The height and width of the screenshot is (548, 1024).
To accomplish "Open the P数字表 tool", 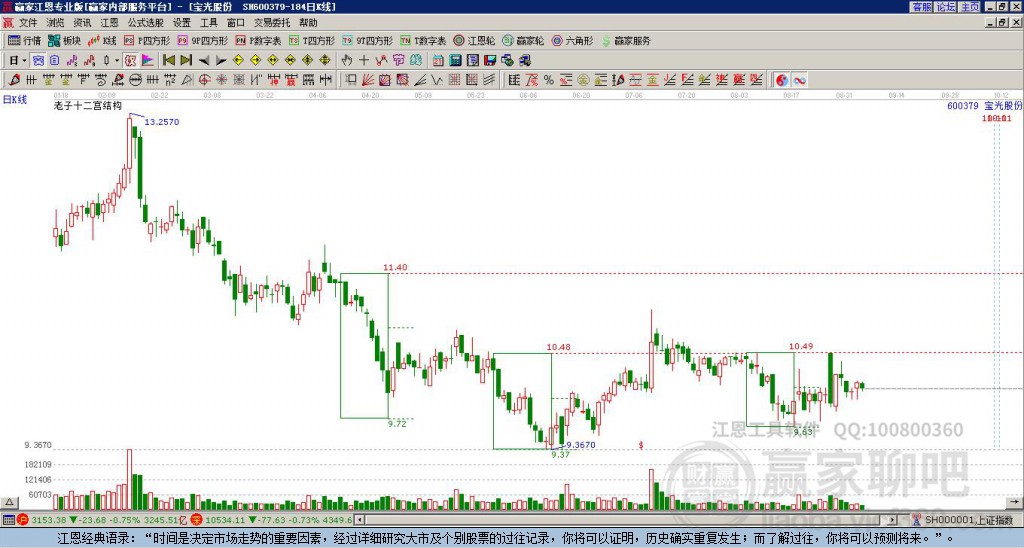I will 259,40.
